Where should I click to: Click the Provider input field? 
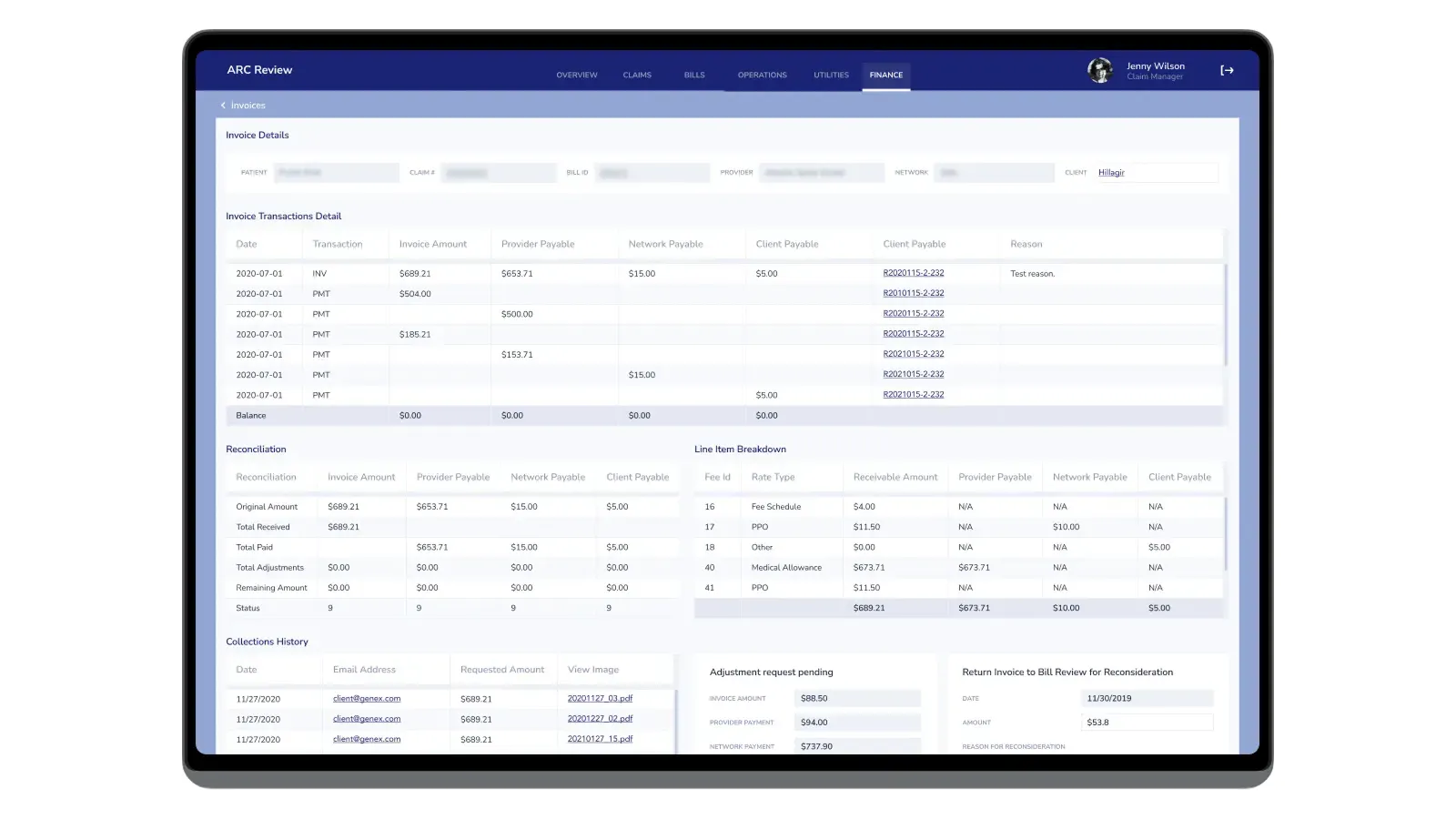click(822, 172)
